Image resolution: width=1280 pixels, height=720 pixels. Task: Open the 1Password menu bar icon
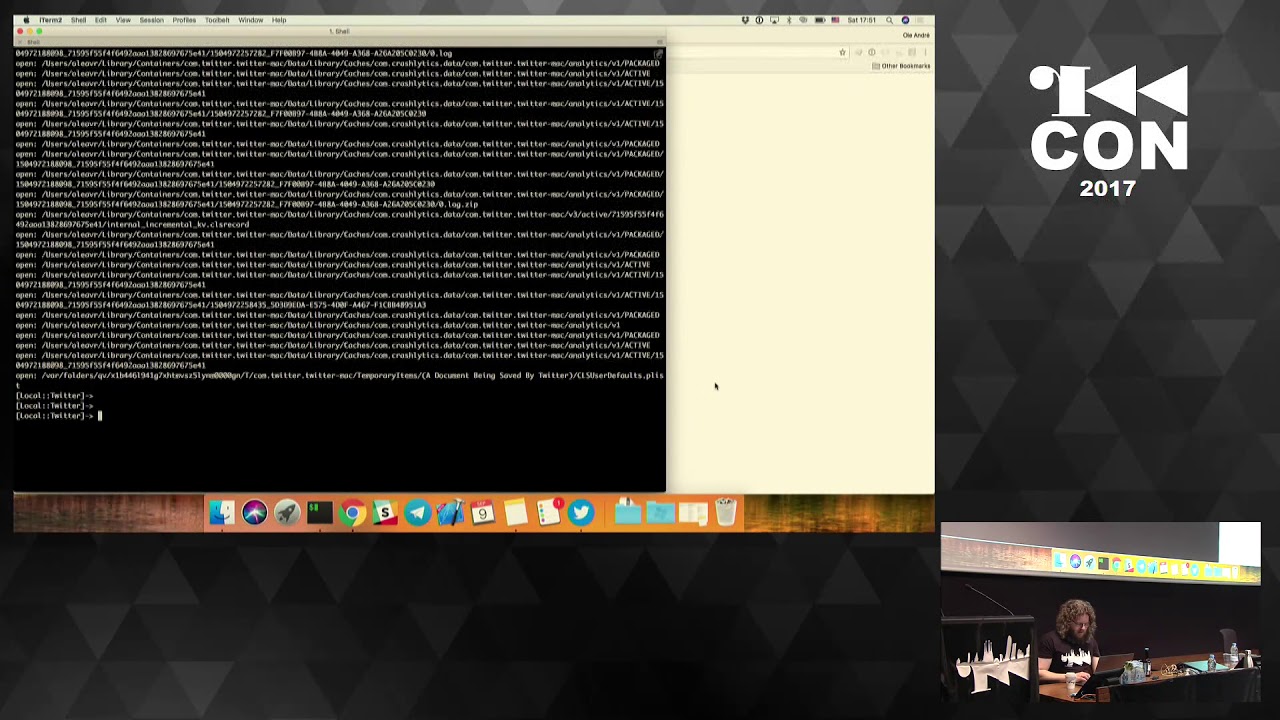(759, 20)
